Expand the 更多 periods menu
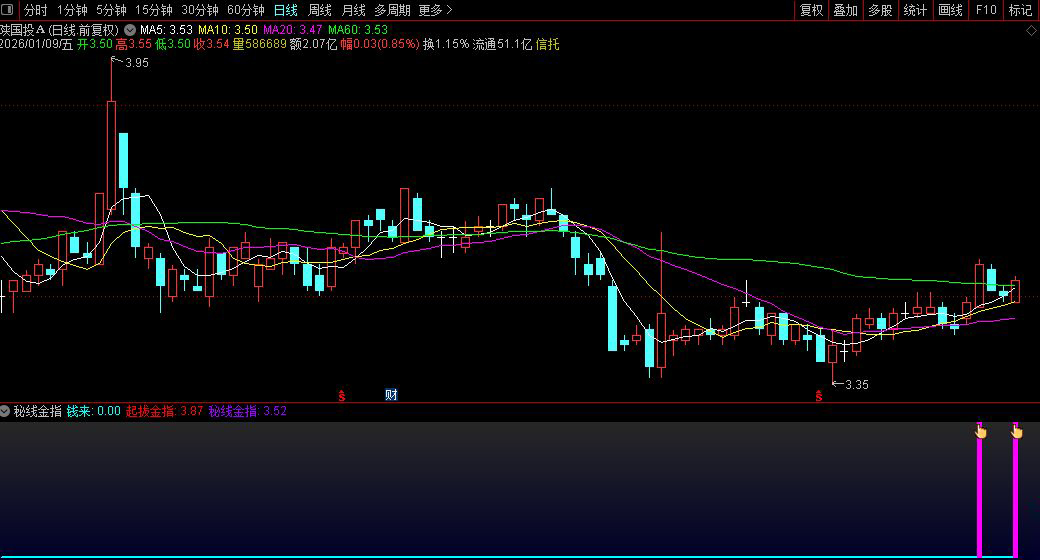This screenshot has height=560, width=1040. 435,10
